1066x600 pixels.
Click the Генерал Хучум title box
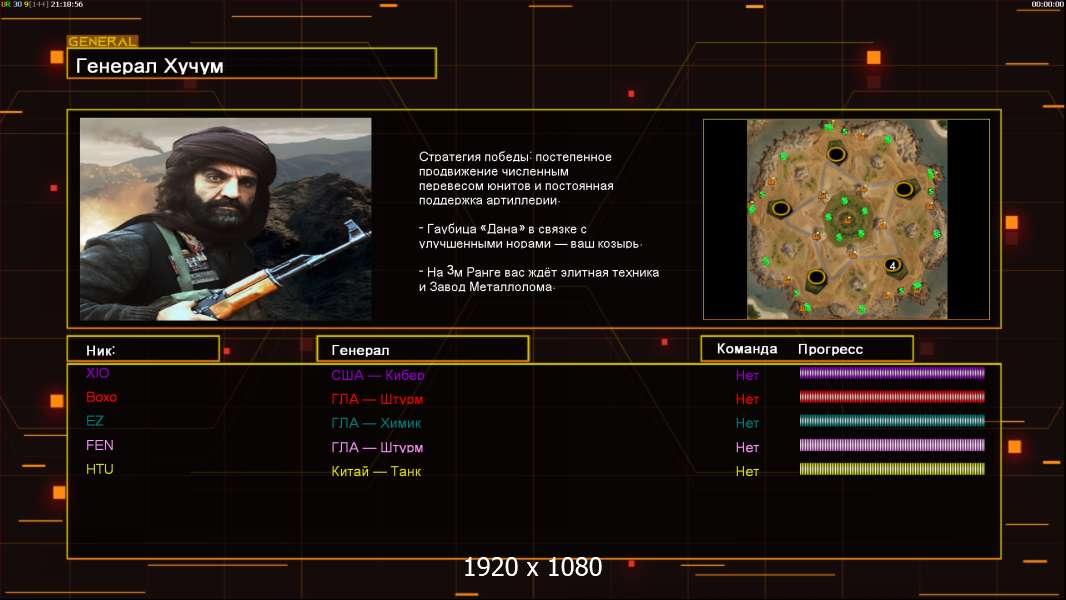tap(251, 64)
